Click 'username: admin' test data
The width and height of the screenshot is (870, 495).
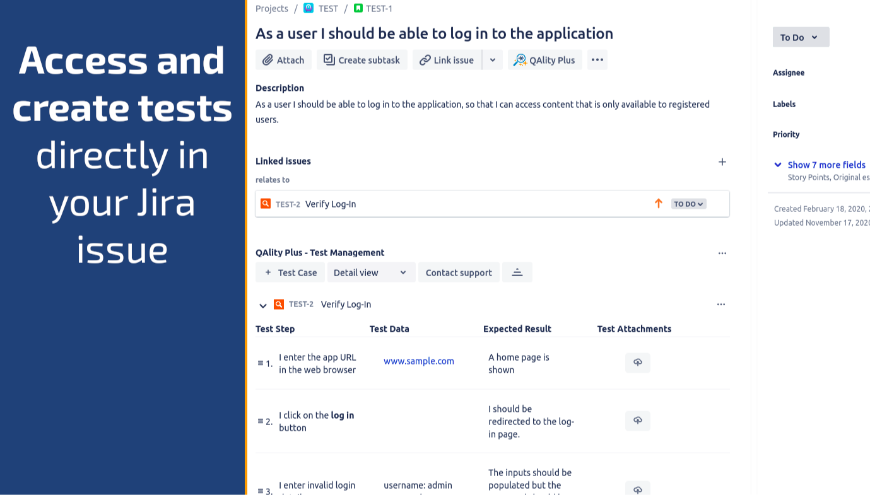click(x=418, y=485)
